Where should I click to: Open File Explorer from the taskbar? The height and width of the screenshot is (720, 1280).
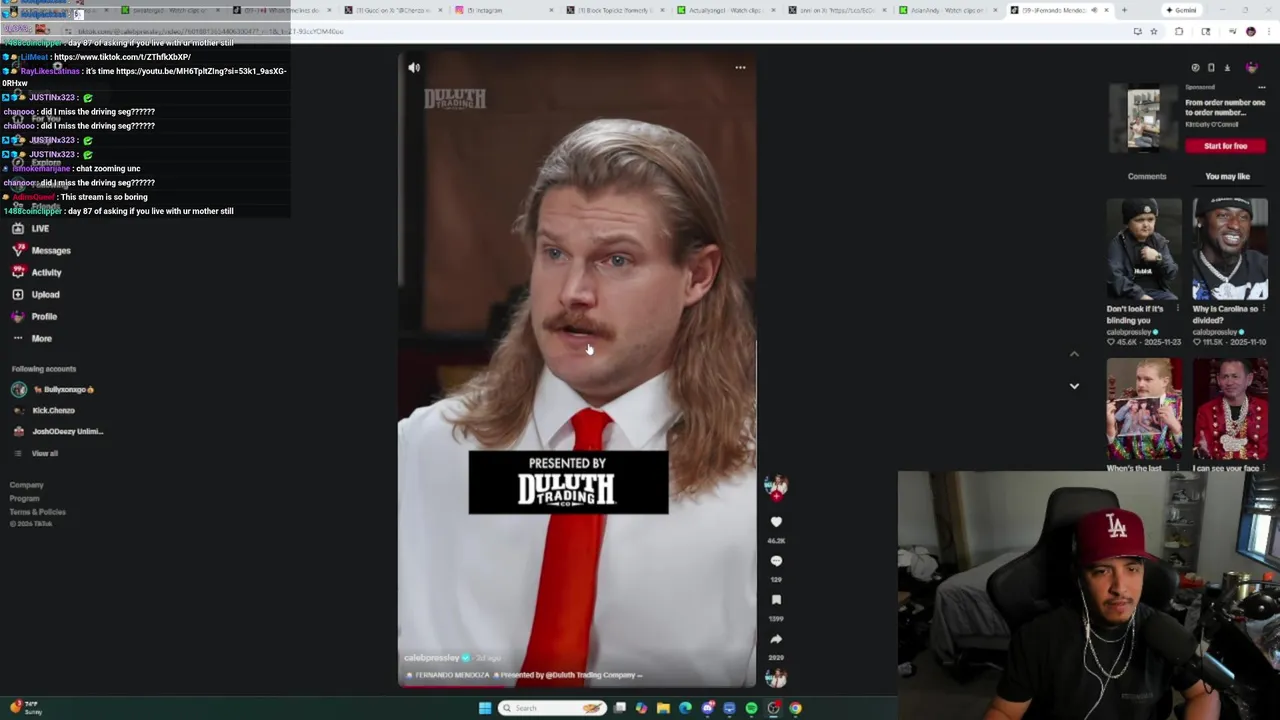[663, 708]
